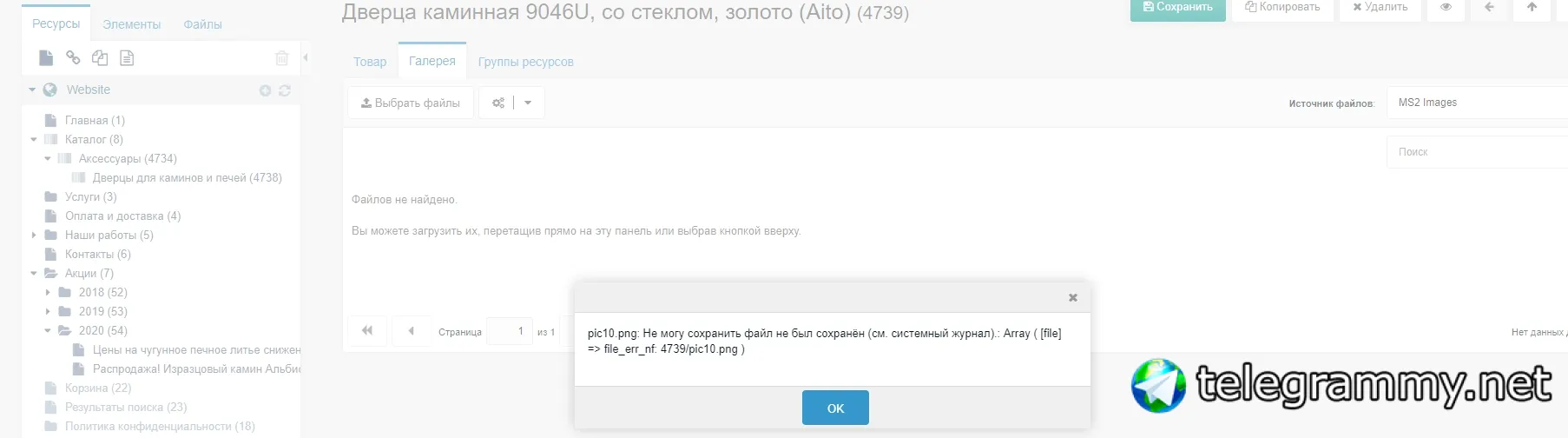Click the Выбрать файлы upload button
This screenshot has width=1568, height=438.
pos(411,103)
